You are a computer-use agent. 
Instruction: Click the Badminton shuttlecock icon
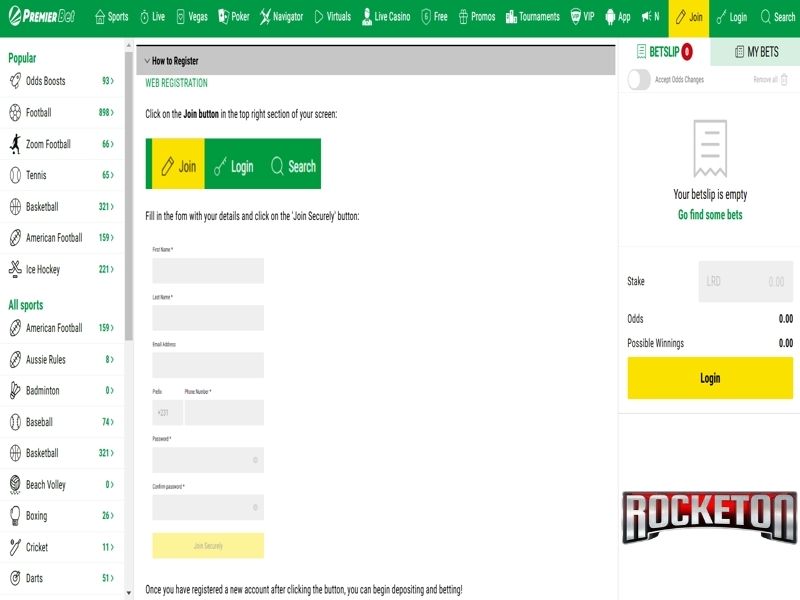pyautogui.click(x=15, y=390)
